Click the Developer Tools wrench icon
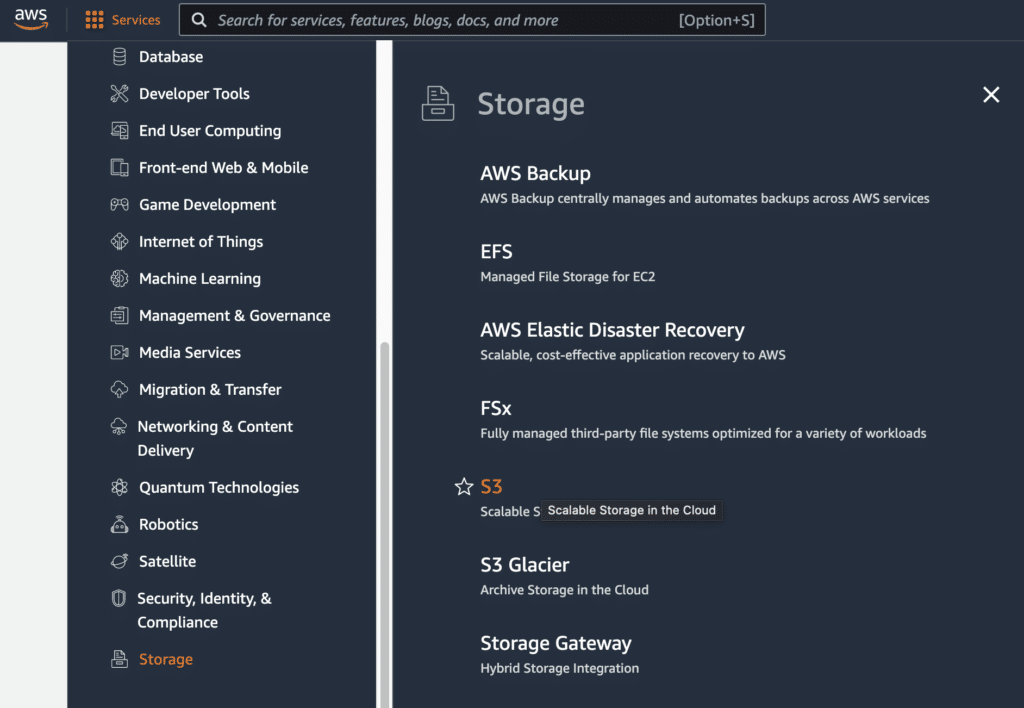The width and height of the screenshot is (1024, 708). point(120,94)
